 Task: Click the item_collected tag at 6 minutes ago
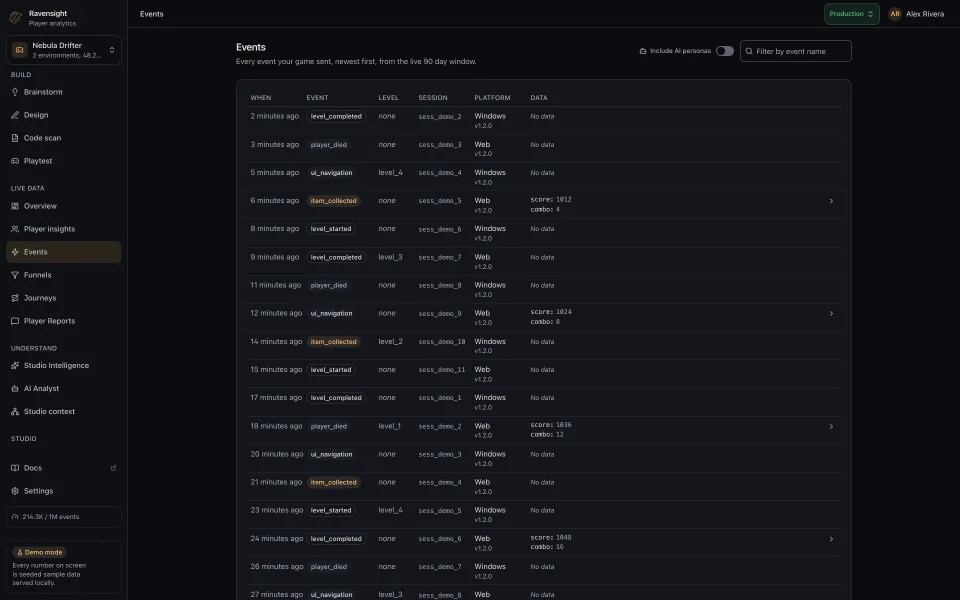pyautogui.click(x=333, y=201)
